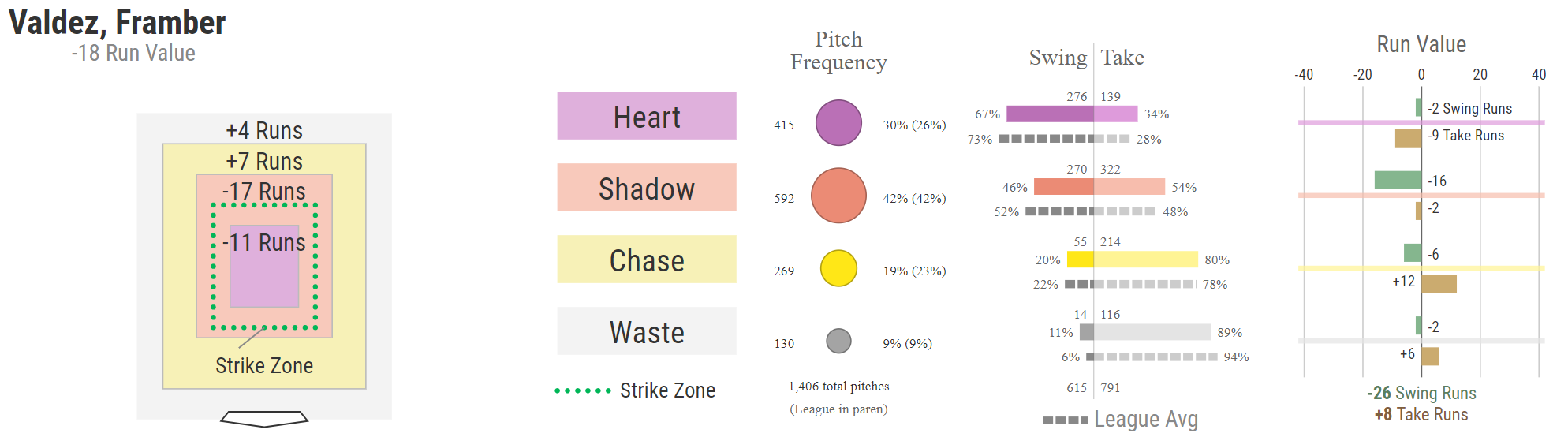
Task: Click the purple Heart pitch frequency circle
Action: (x=838, y=123)
